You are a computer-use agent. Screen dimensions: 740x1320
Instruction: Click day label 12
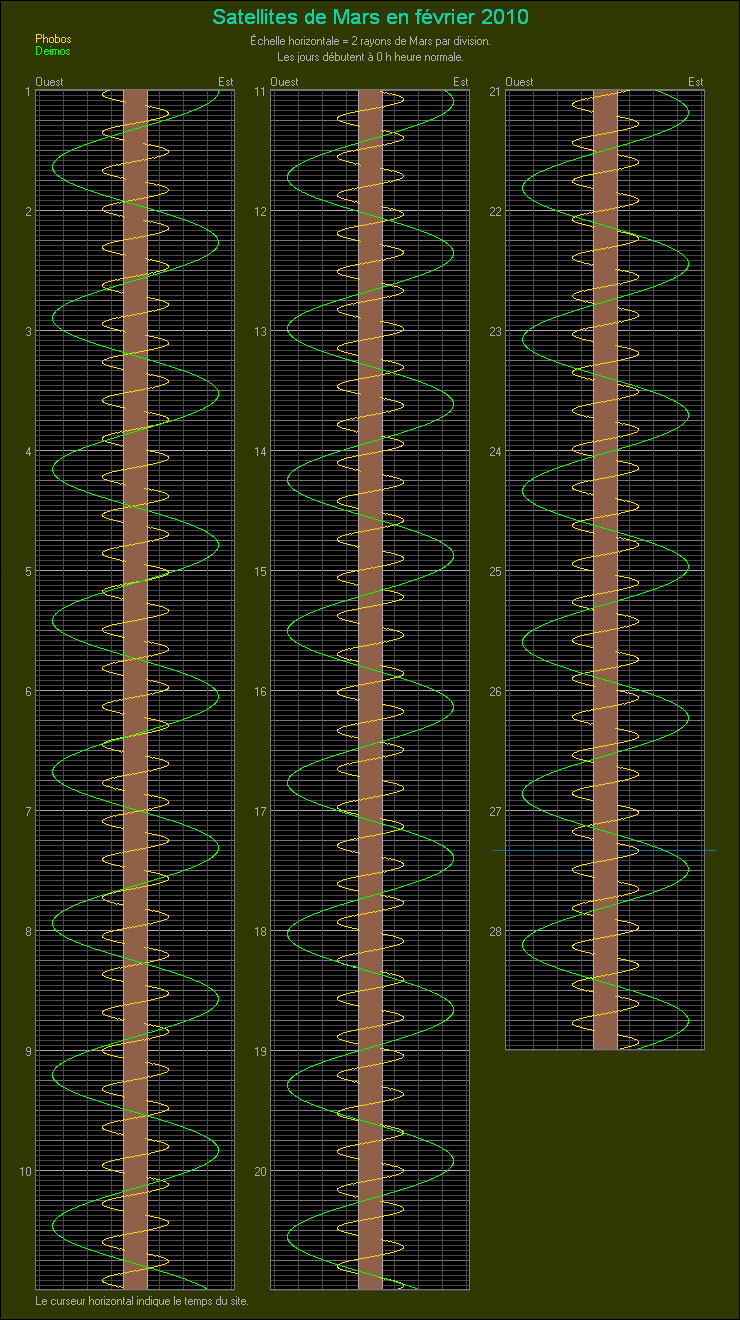259,212
